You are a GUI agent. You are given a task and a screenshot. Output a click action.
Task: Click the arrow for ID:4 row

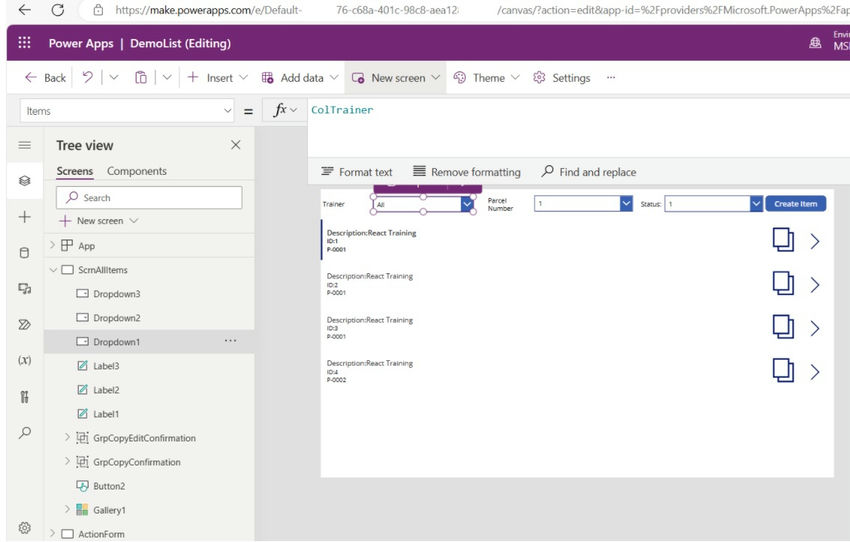coord(814,372)
